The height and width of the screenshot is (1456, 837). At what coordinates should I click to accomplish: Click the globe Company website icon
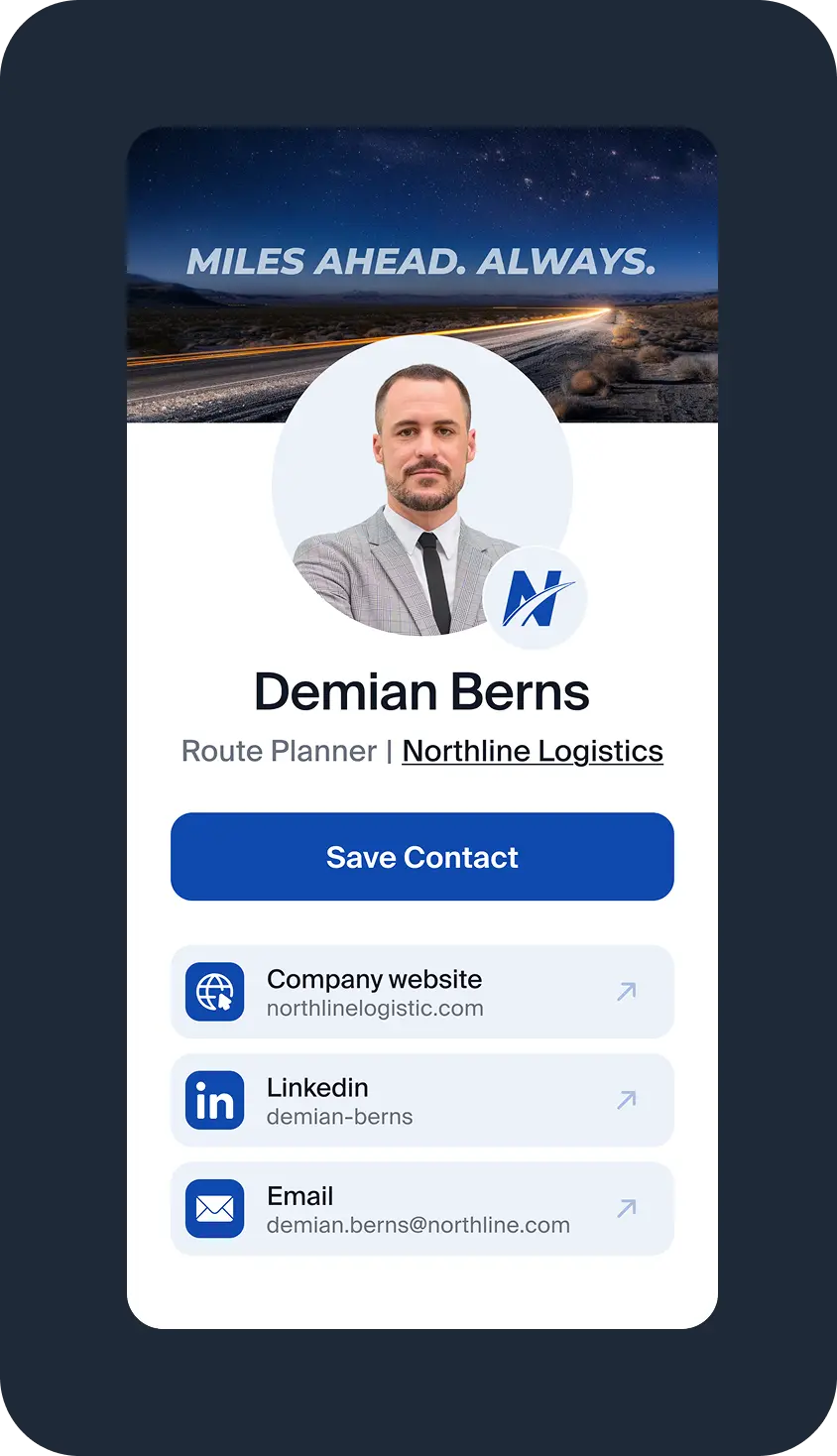[214, 992]
